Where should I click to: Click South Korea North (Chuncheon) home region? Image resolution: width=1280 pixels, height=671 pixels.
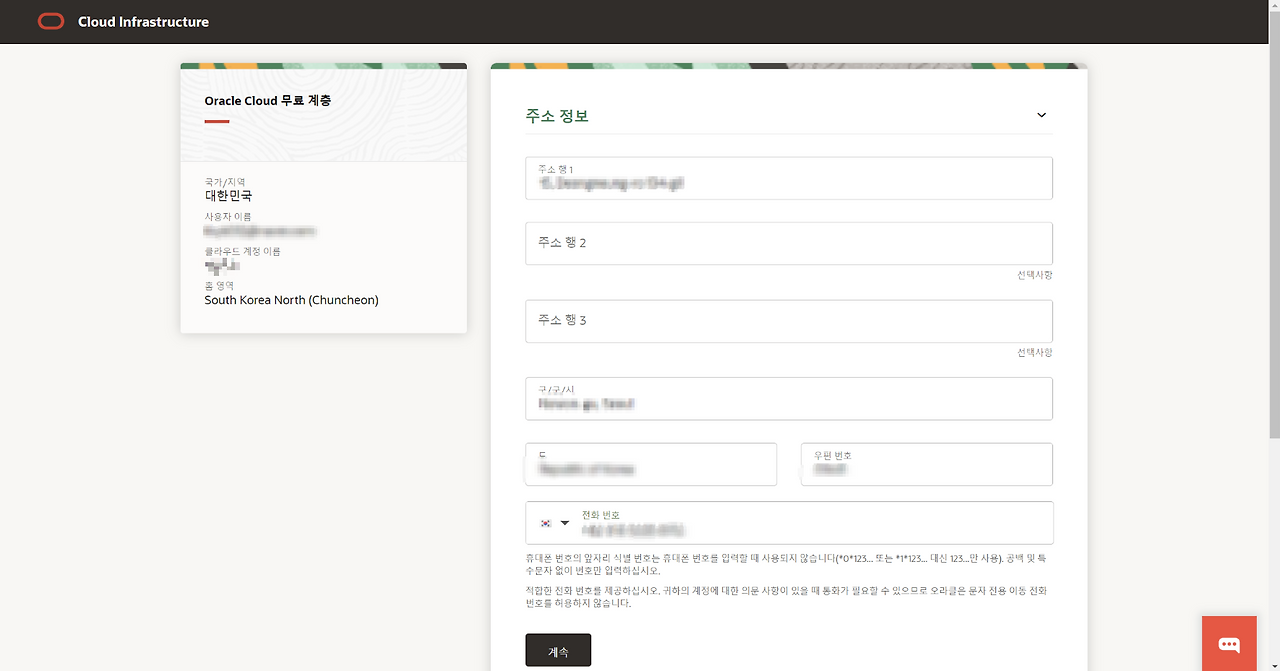pos(291,300)
